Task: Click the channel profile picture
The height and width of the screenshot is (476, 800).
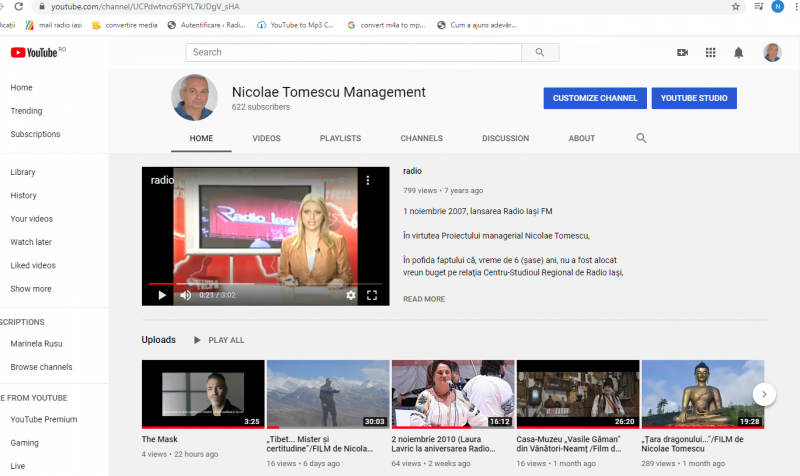Action: pyautogui.click(x=194, y=97)
